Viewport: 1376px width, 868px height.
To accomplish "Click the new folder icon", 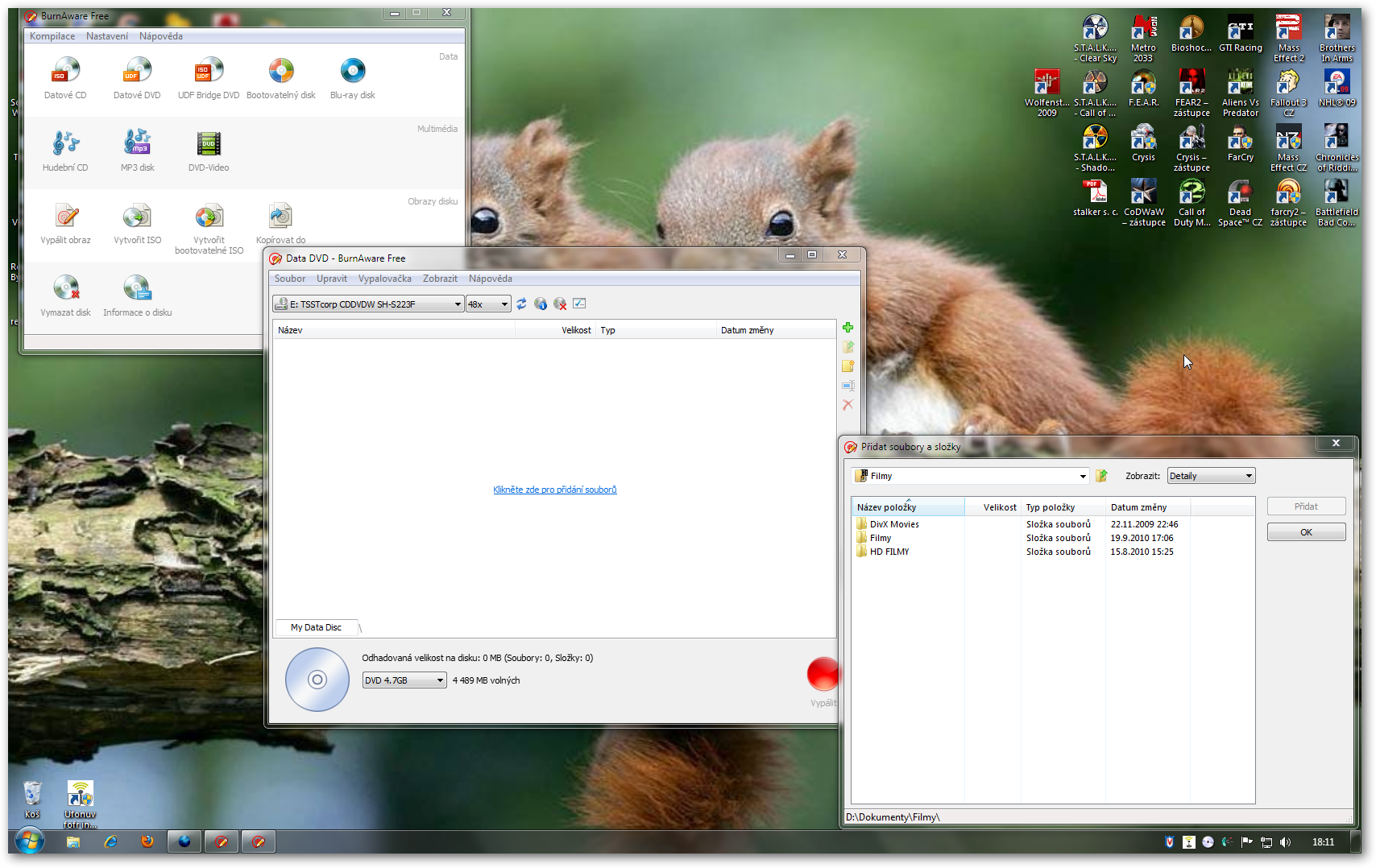I will [x=848, y=366].
